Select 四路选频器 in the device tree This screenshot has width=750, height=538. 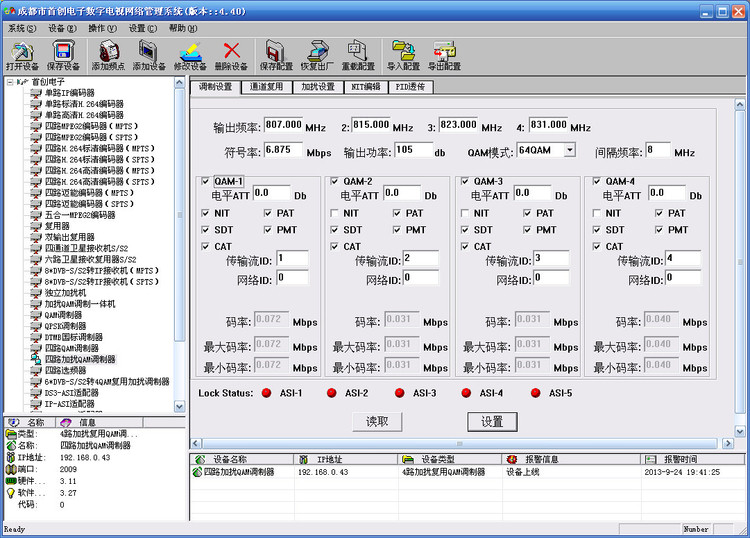[66, 371]
